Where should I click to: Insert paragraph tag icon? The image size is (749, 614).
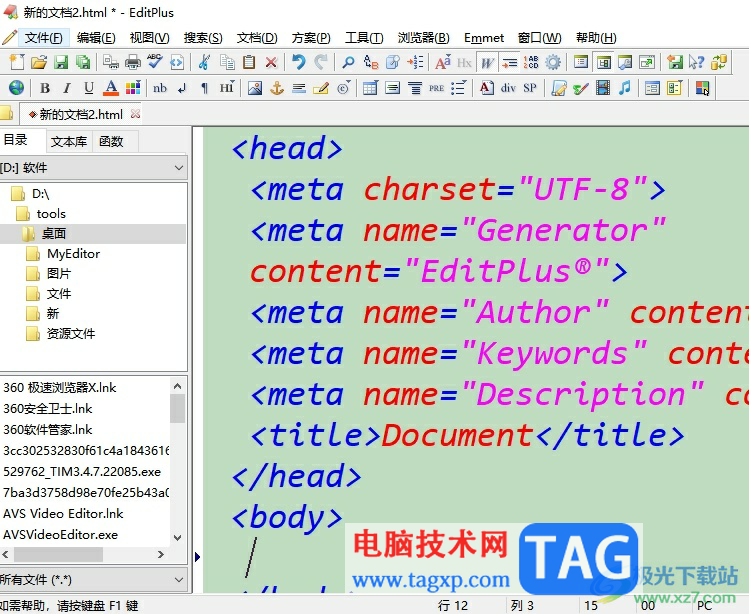point(204,88)
